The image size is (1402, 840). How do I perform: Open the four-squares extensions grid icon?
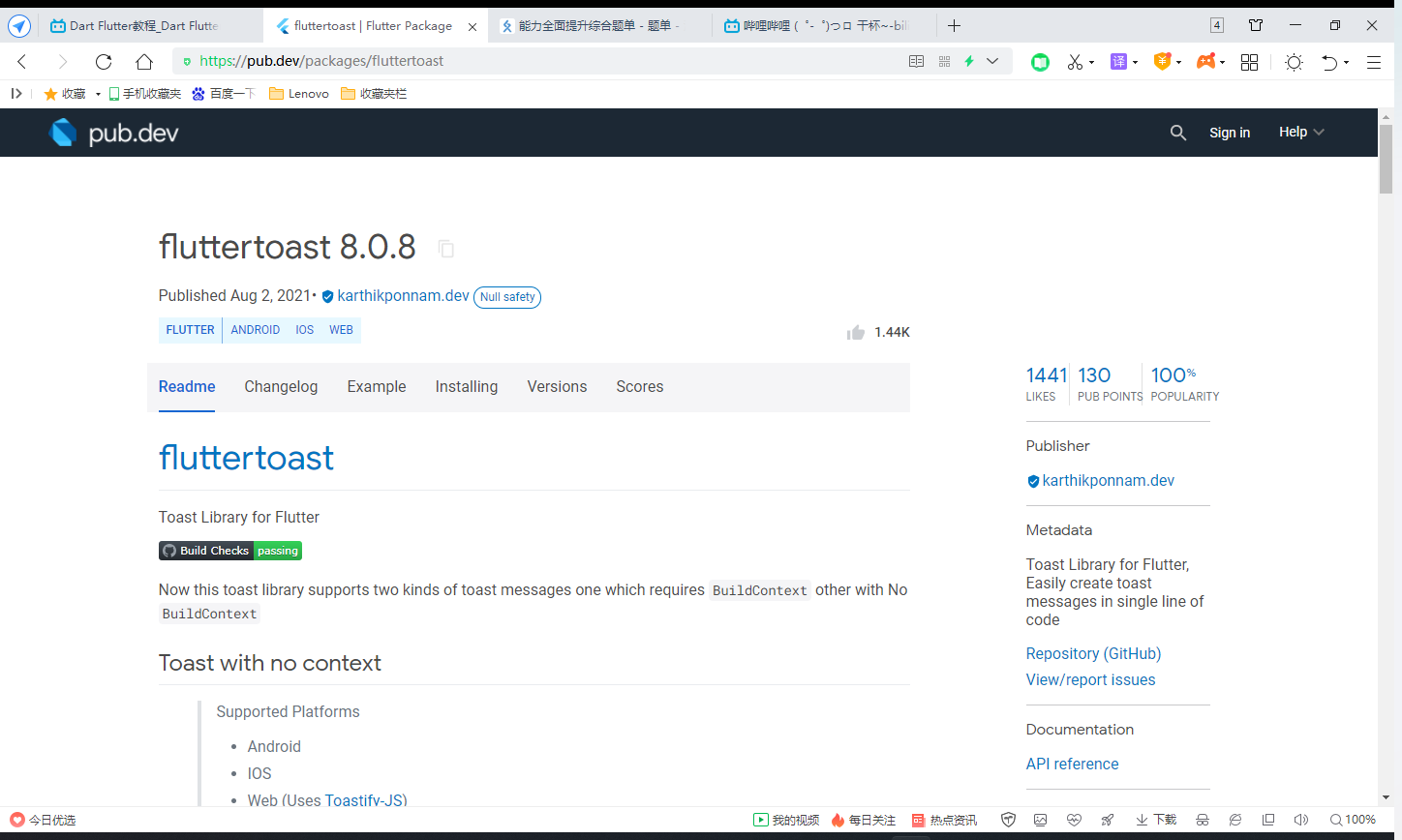click(1249, 62)
